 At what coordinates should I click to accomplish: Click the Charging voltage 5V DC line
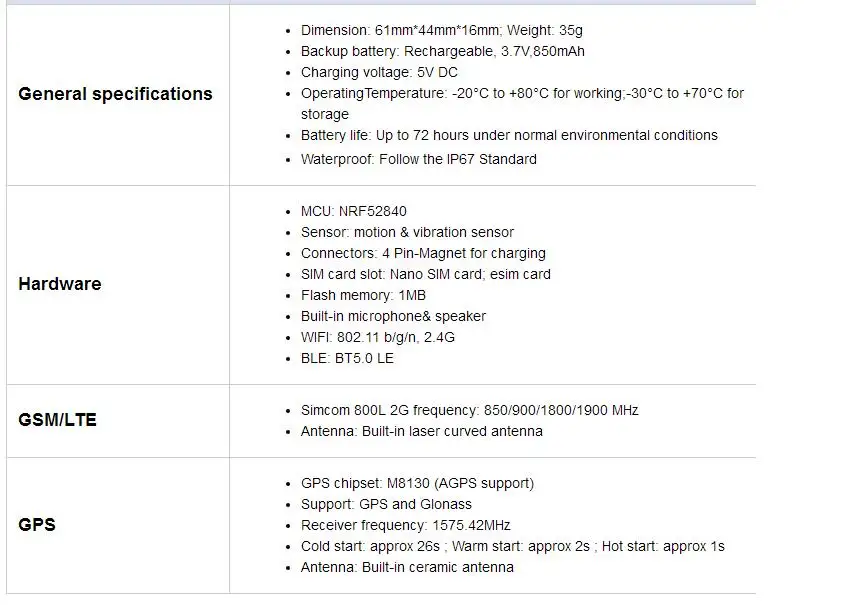[x=379, y=73]
